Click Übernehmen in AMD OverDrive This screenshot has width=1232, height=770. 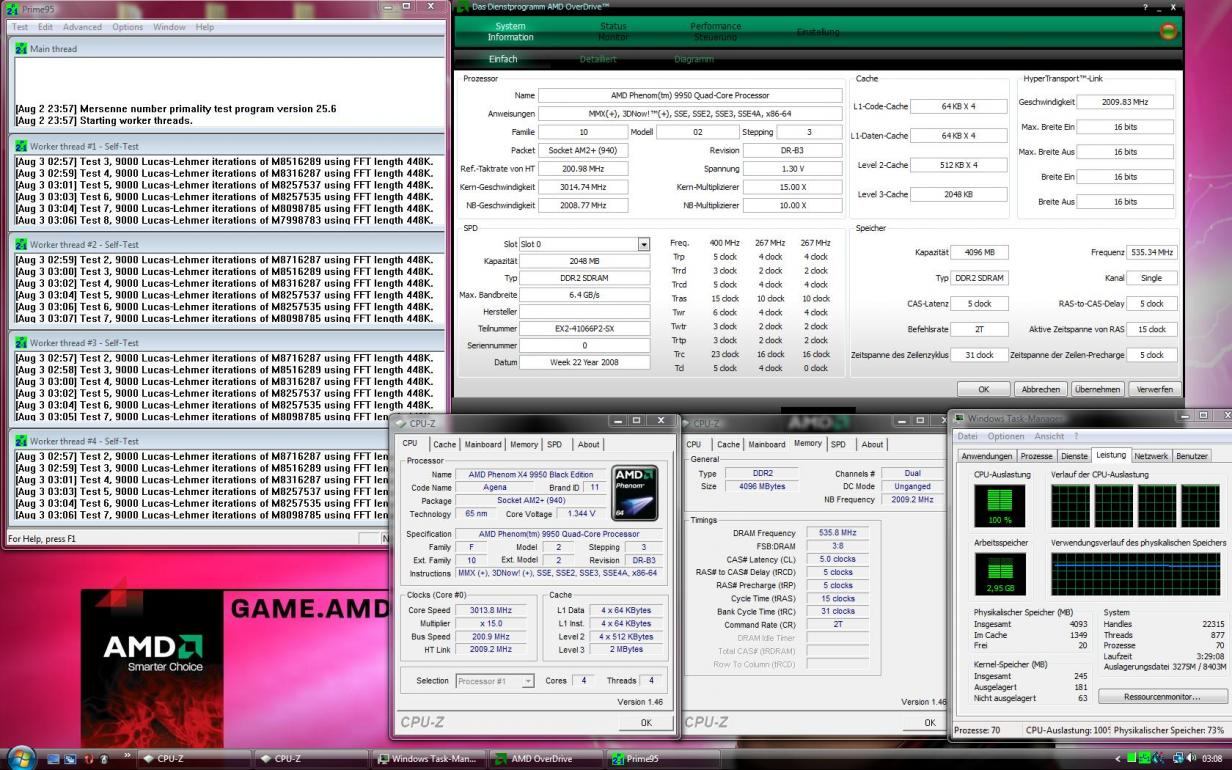(1098, 389)
